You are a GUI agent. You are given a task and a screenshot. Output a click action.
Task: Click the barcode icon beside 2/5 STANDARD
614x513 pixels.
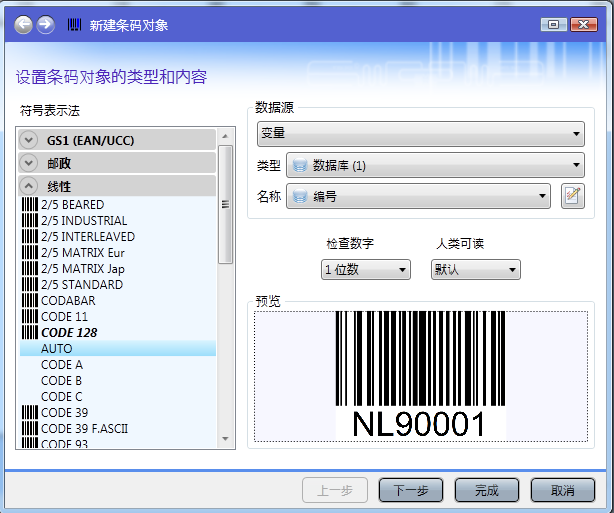[30, 285]
